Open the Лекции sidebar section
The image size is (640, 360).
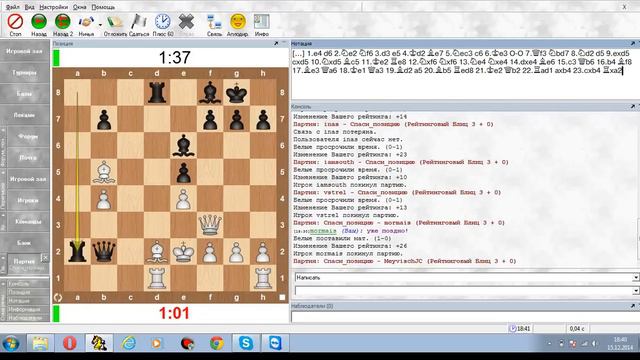pyautogui.click(x=24, y=115)
